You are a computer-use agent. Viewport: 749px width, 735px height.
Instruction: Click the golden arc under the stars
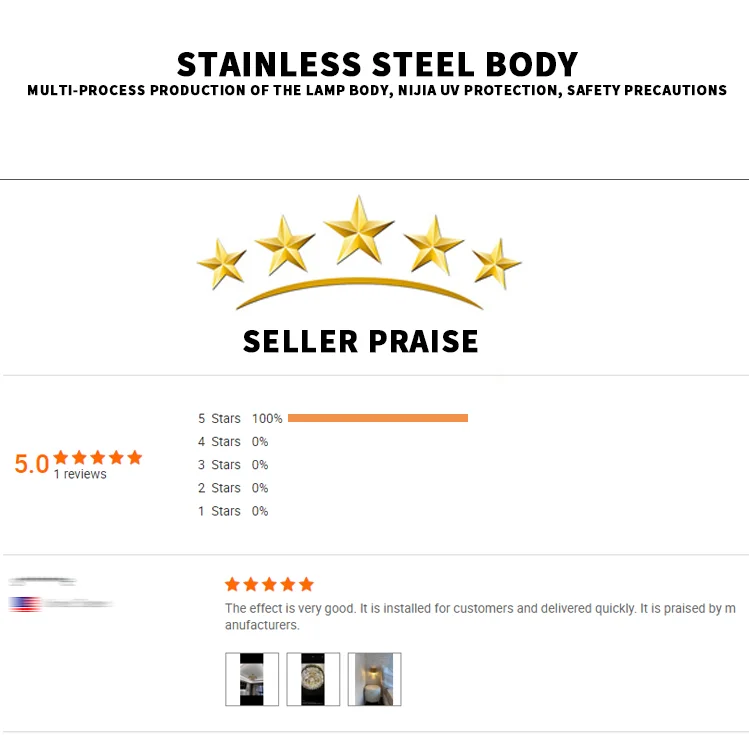point(359,290)
